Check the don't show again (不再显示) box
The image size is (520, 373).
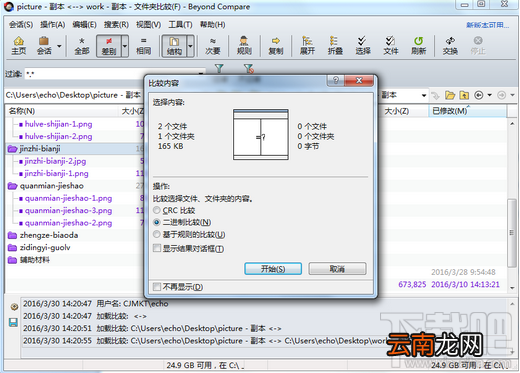157,287
